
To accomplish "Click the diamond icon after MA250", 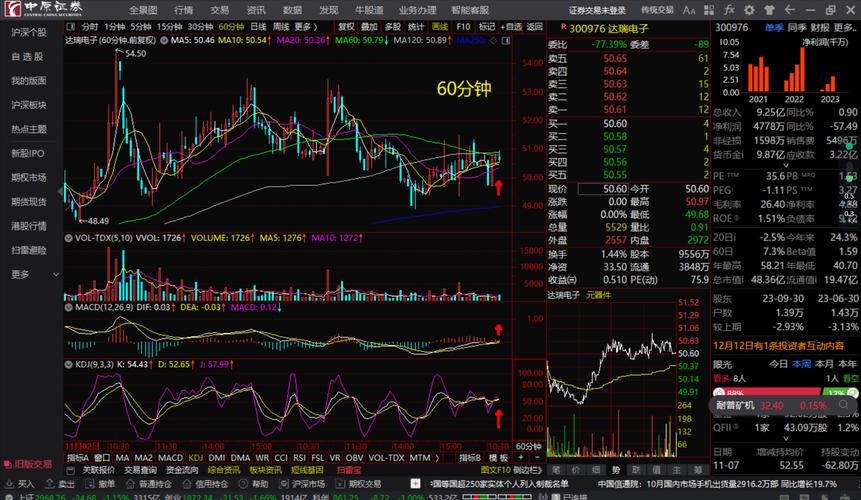I will tap(494, 41).
